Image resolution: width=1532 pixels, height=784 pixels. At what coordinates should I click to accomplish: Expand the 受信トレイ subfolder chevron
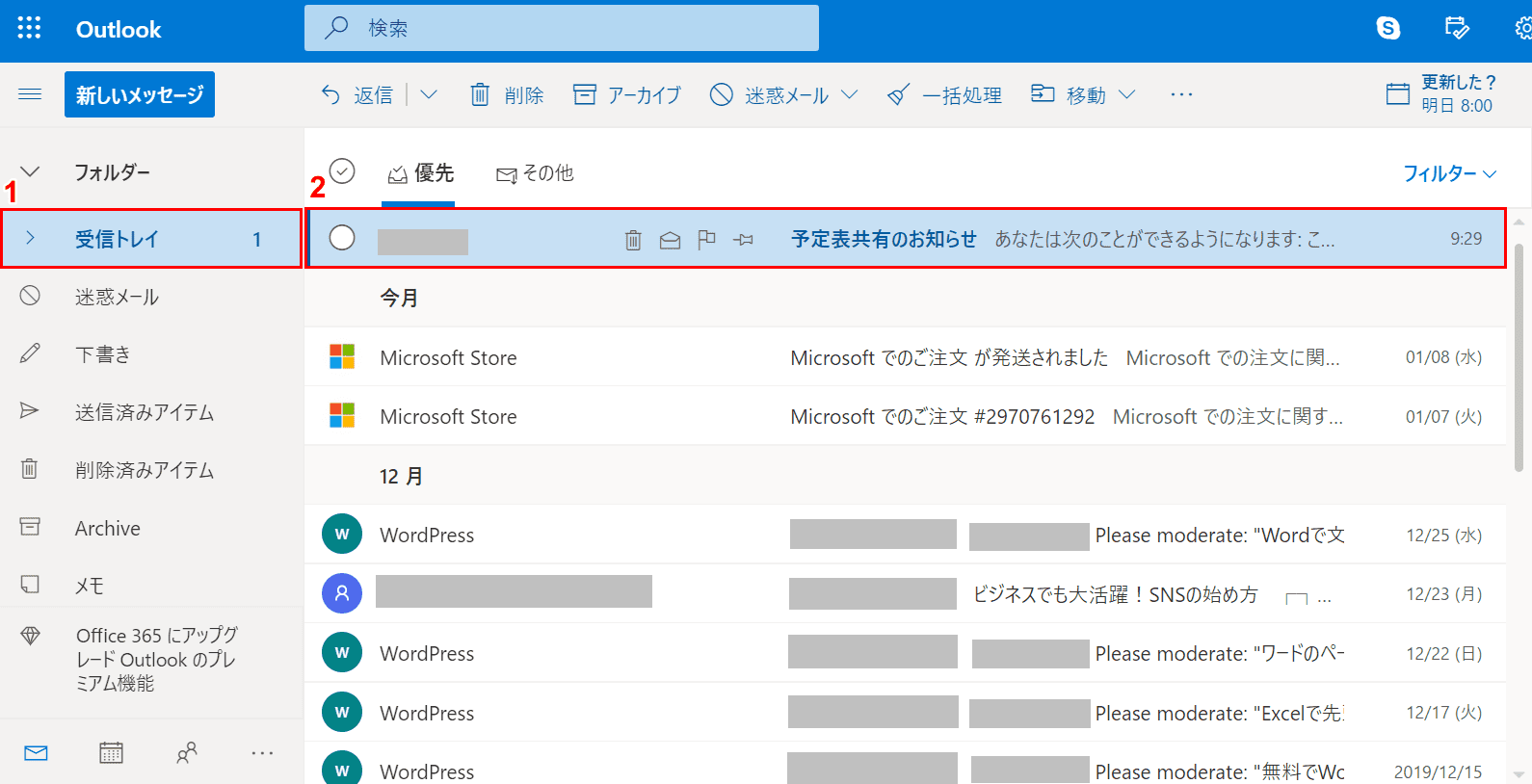(x=30, y=238)
